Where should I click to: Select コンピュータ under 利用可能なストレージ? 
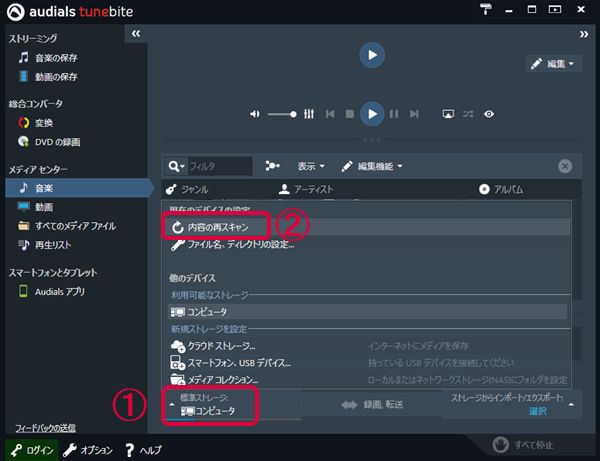(367, 312)
